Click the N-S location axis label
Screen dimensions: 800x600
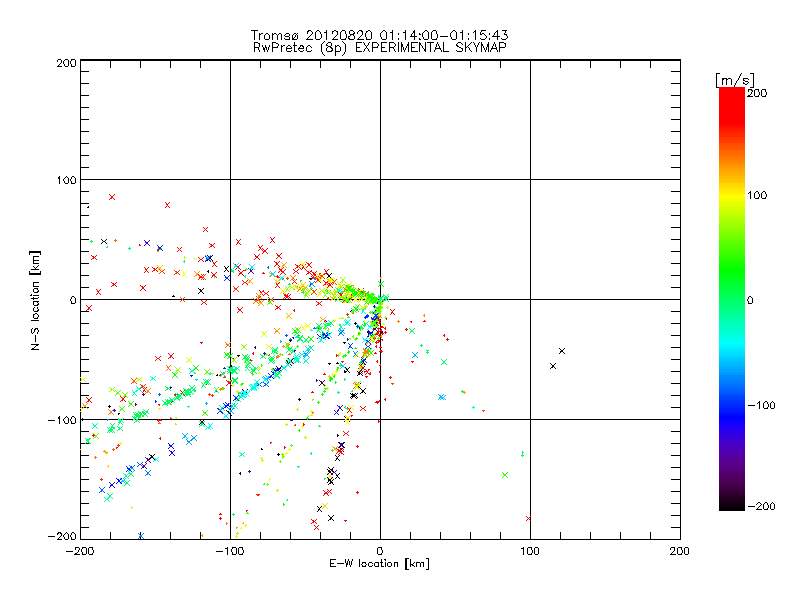[36, 300]
